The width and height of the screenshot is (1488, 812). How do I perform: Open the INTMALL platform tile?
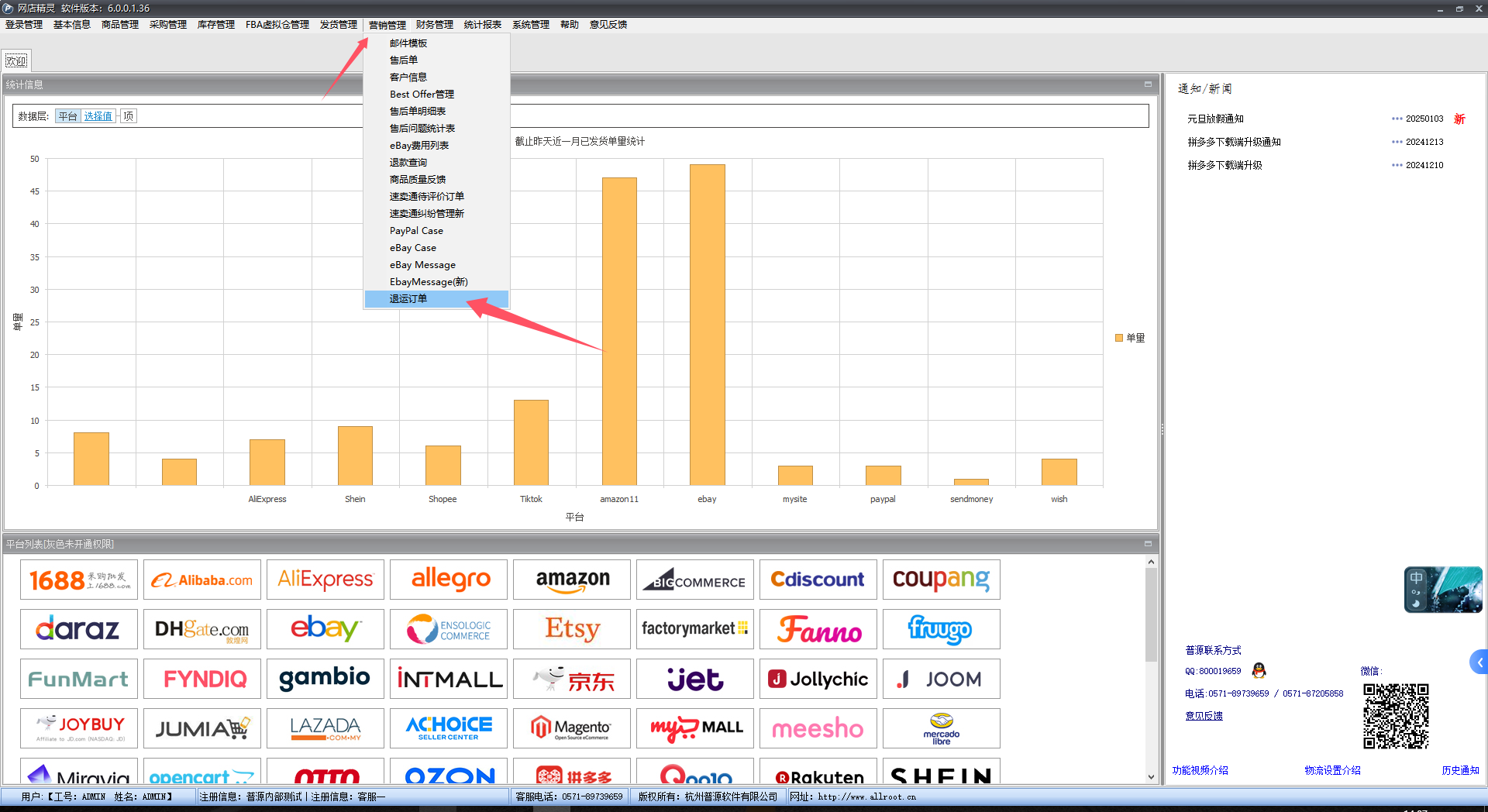point(449,679)
